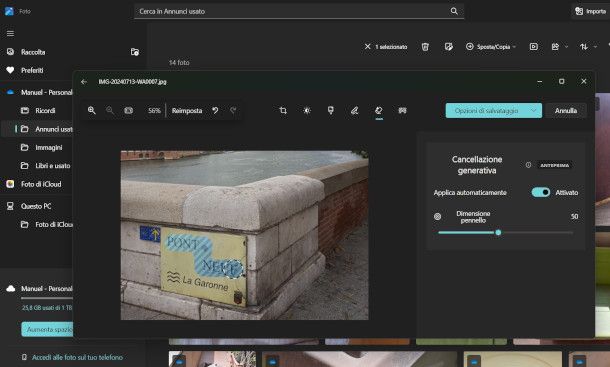Open Preferiti in the sidebar

(x=32, y=70)
